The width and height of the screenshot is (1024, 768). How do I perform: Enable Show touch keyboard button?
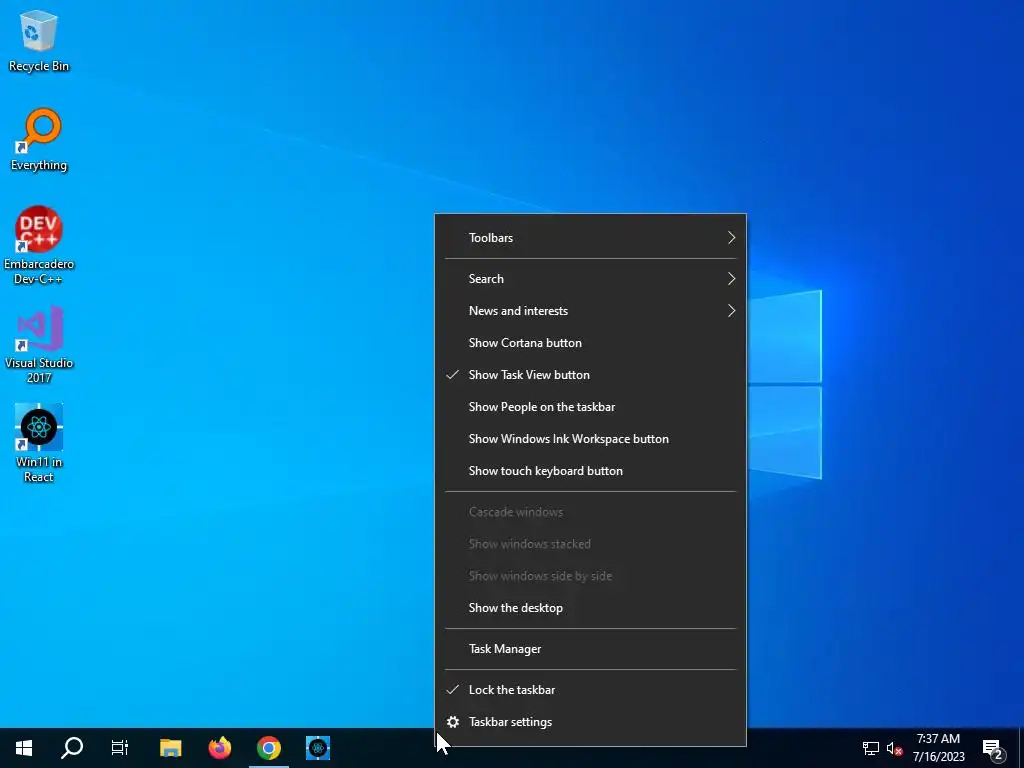click(590, 471)
